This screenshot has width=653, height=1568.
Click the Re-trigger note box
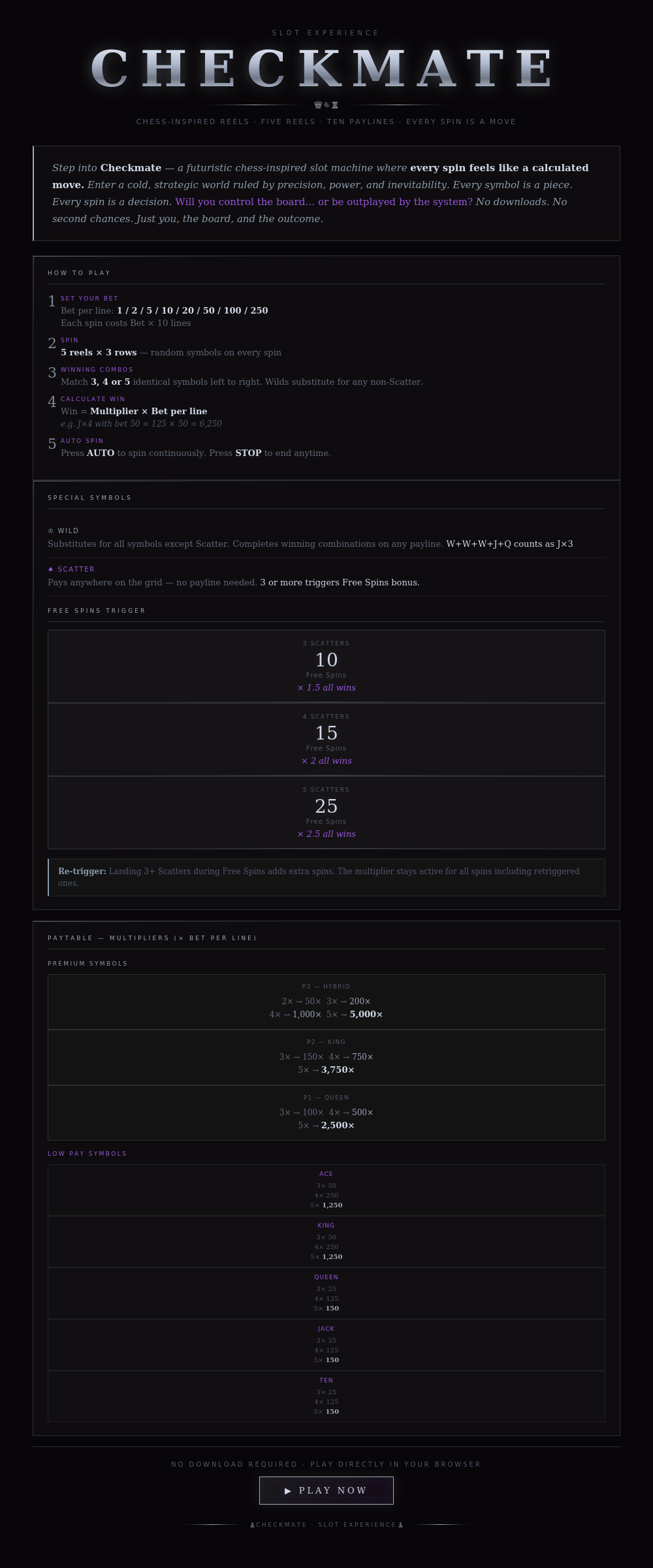(326, 877)
